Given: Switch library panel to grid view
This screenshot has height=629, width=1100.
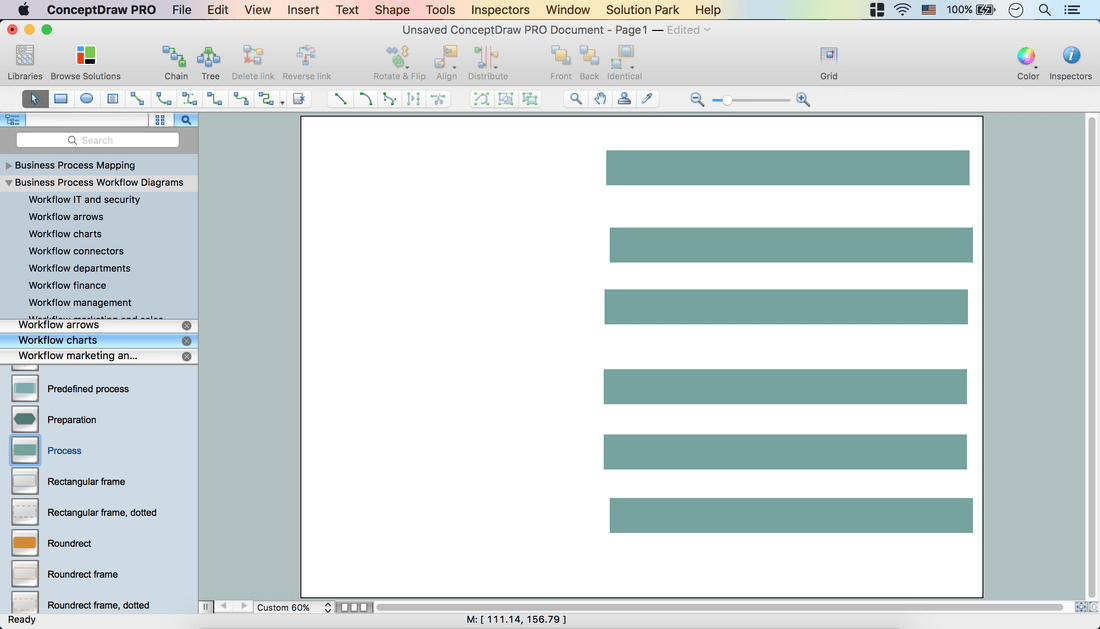Looking at the screenshot, I should tap(160, 120).
